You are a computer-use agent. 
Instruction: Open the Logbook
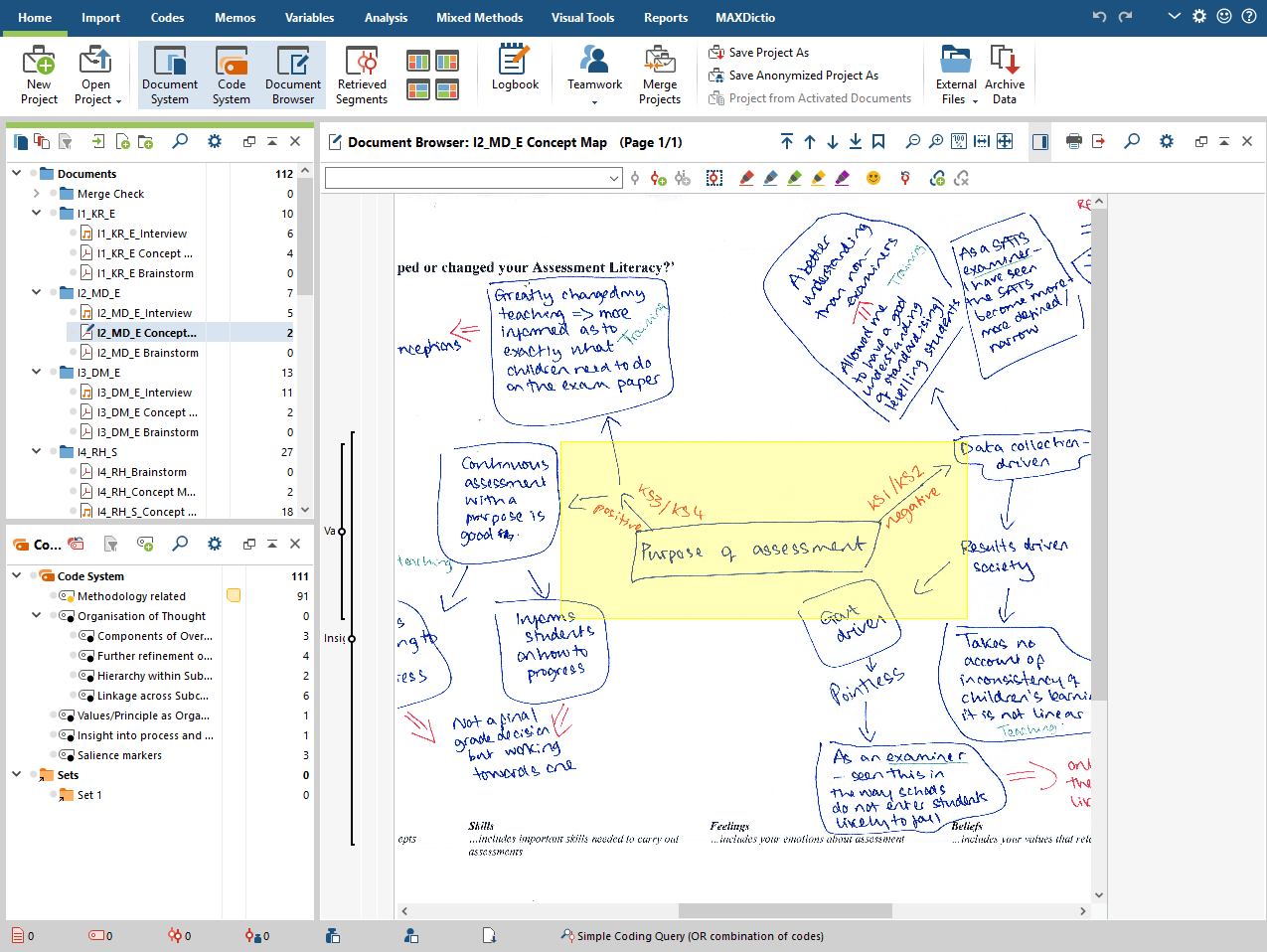point(514,70)
